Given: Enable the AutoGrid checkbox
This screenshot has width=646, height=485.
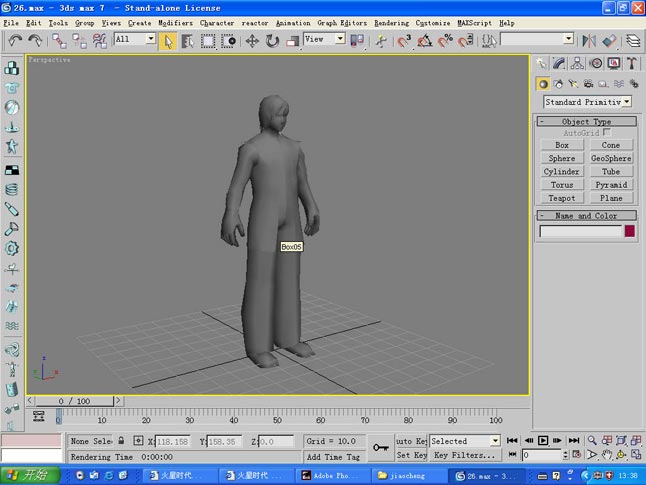Looking at the screenshot, I should tap(607, 132).
